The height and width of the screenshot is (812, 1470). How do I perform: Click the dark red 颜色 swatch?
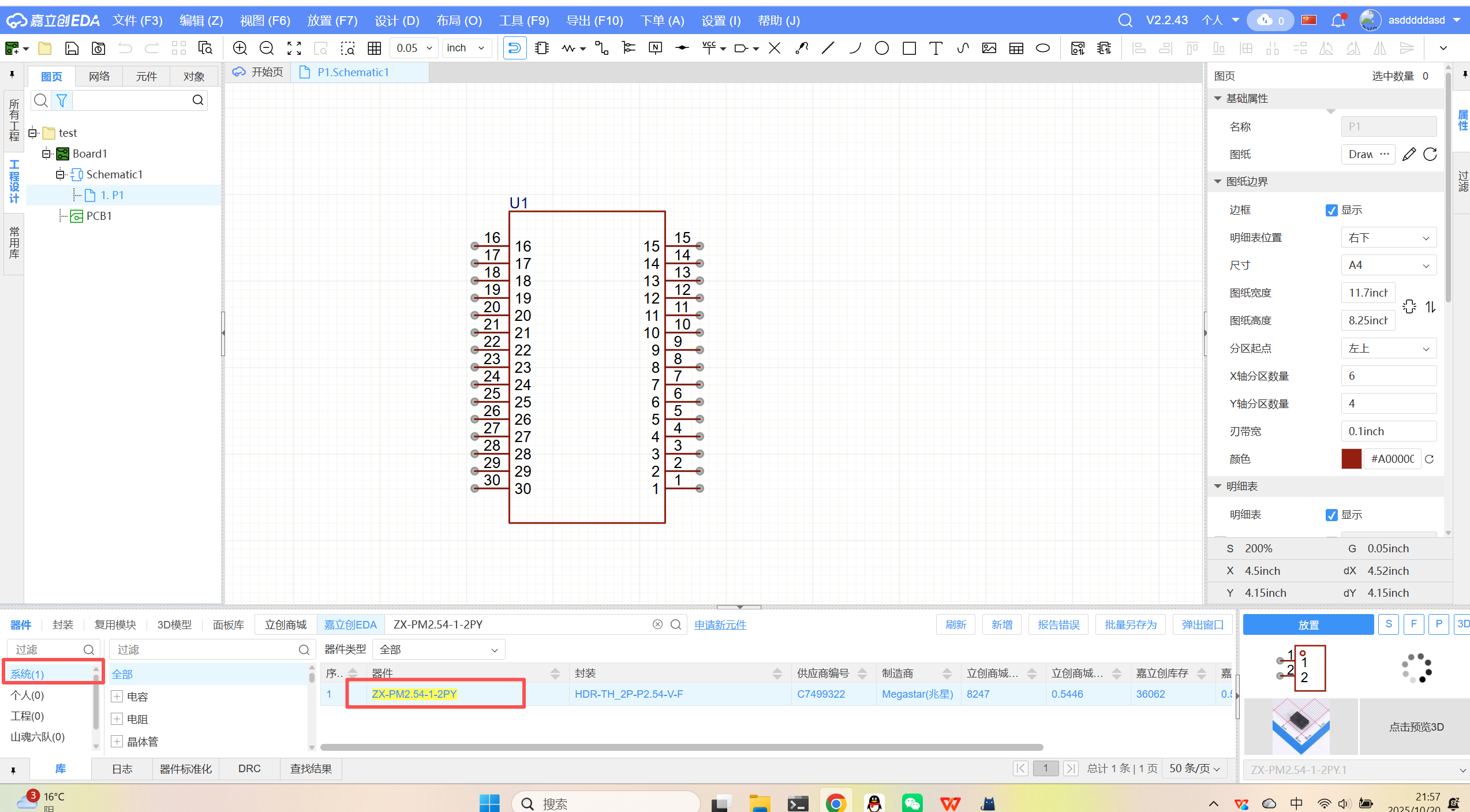[x=1351, y=459]
